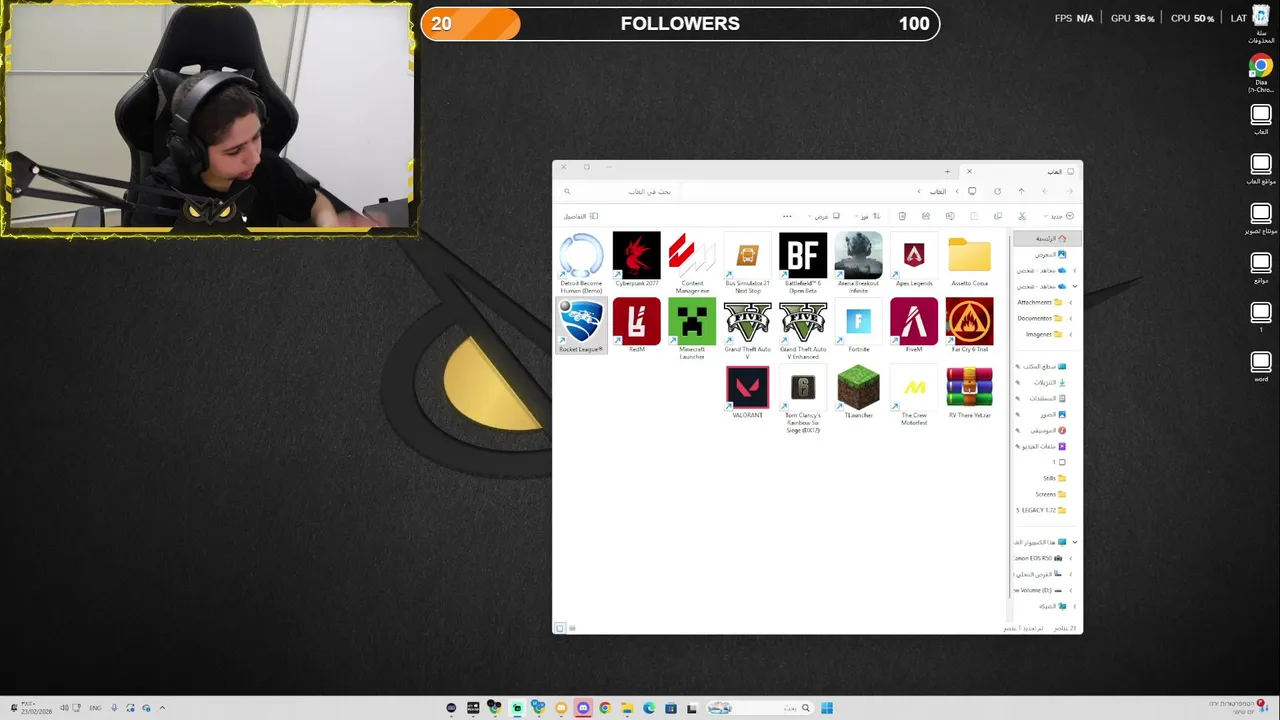Click the ENG language indicator in taskbar
This screenshot has height=720, width=1280.
point(95,708)
